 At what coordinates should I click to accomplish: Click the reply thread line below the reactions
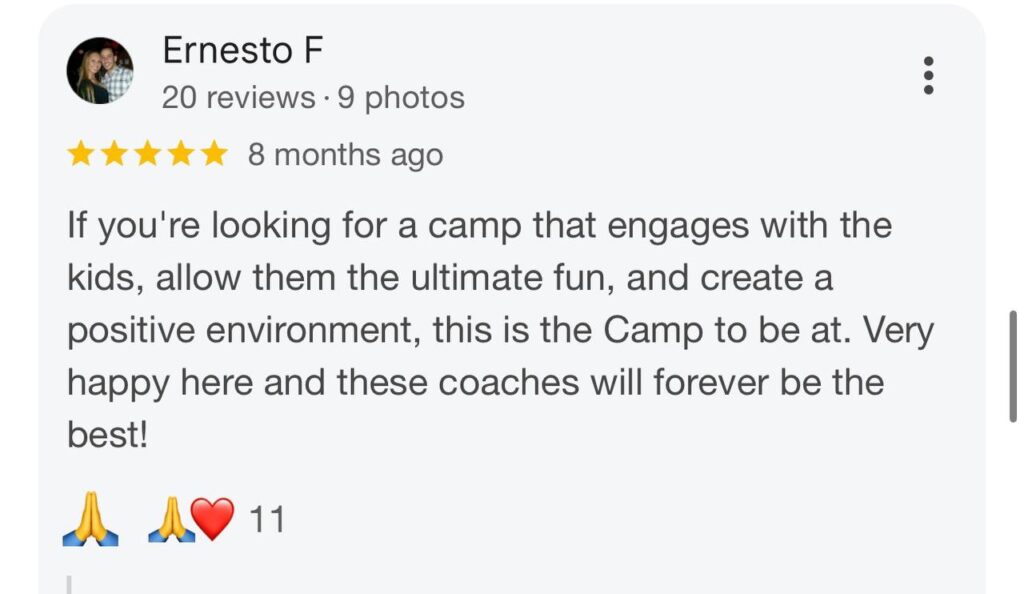[70, 583]
